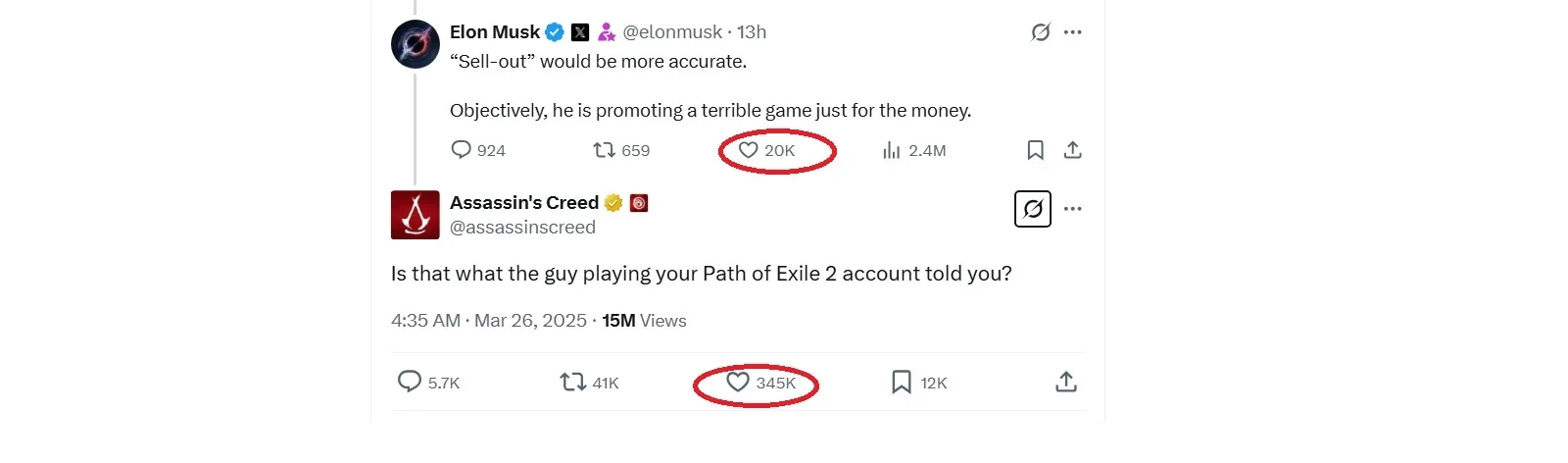Viewport: 1568px width, 463px height.
Task: Open the 15M Views count
Action: pos(644,321)
